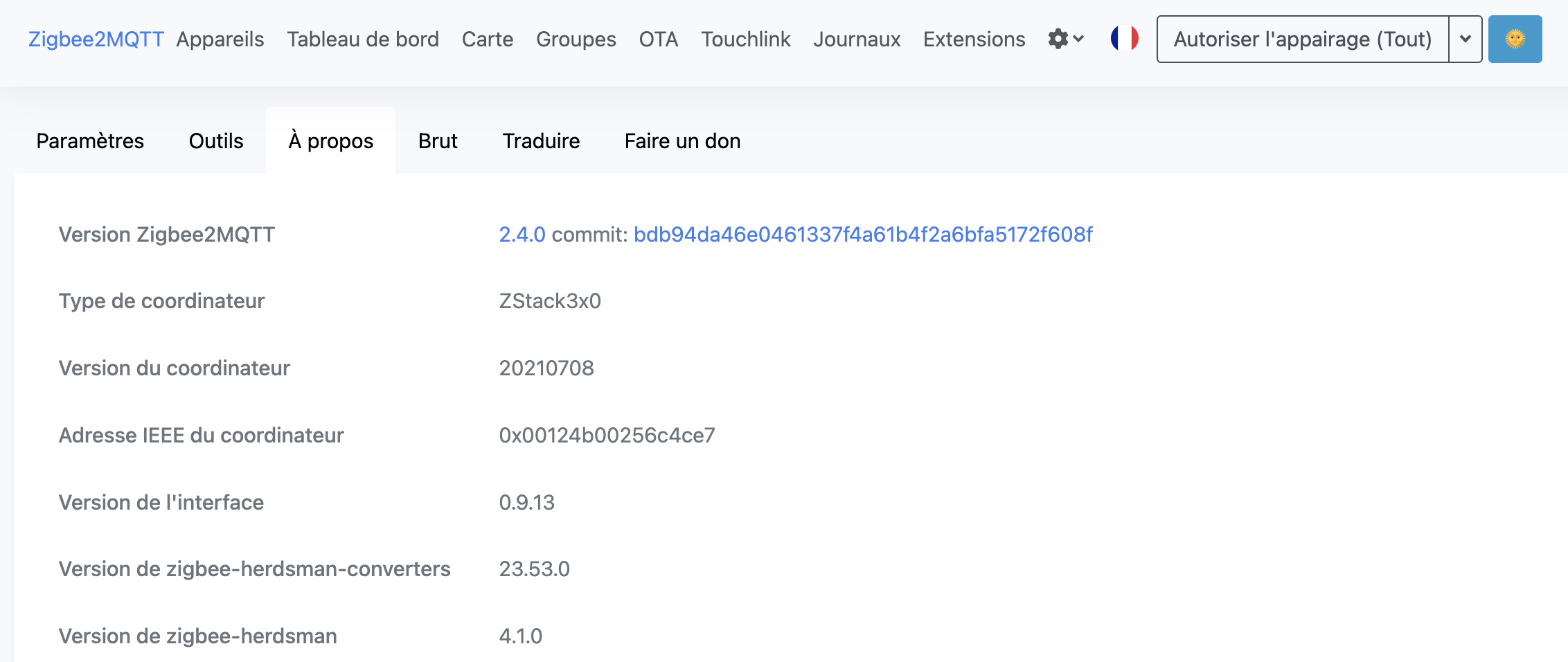Screen dimensions: 1568x662
Task: Switch to the Paramètres tab
Action: tap(90, 141)
